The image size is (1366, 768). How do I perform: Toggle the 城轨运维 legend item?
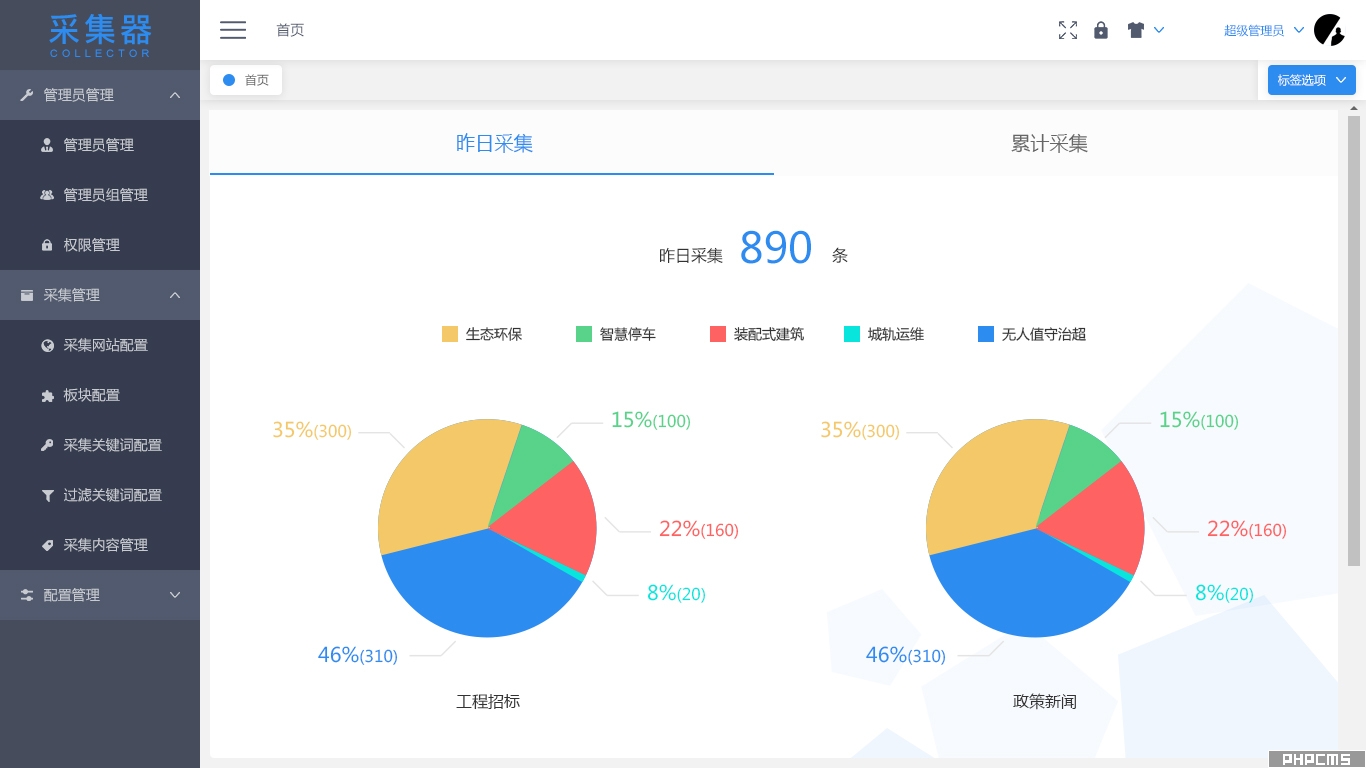[884, 334]
